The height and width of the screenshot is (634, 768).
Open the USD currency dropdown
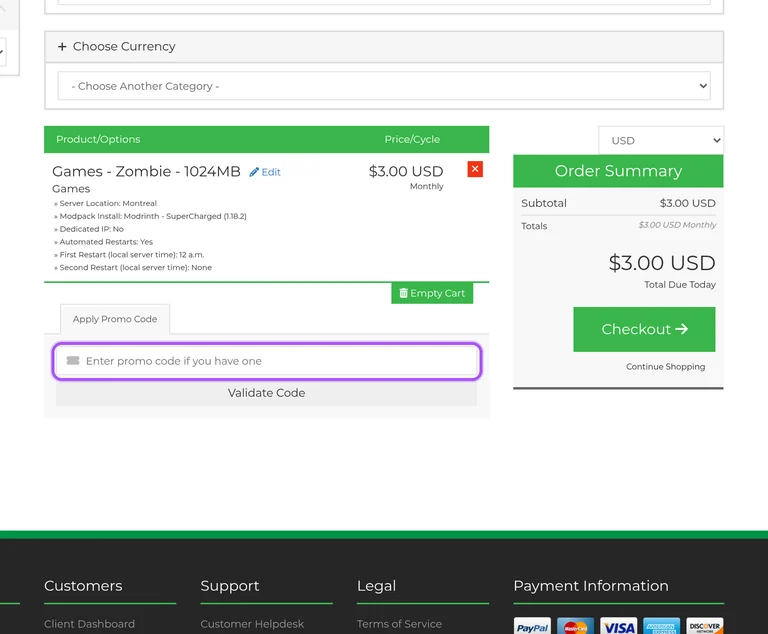pyautogui.click(x=661, y=141)
